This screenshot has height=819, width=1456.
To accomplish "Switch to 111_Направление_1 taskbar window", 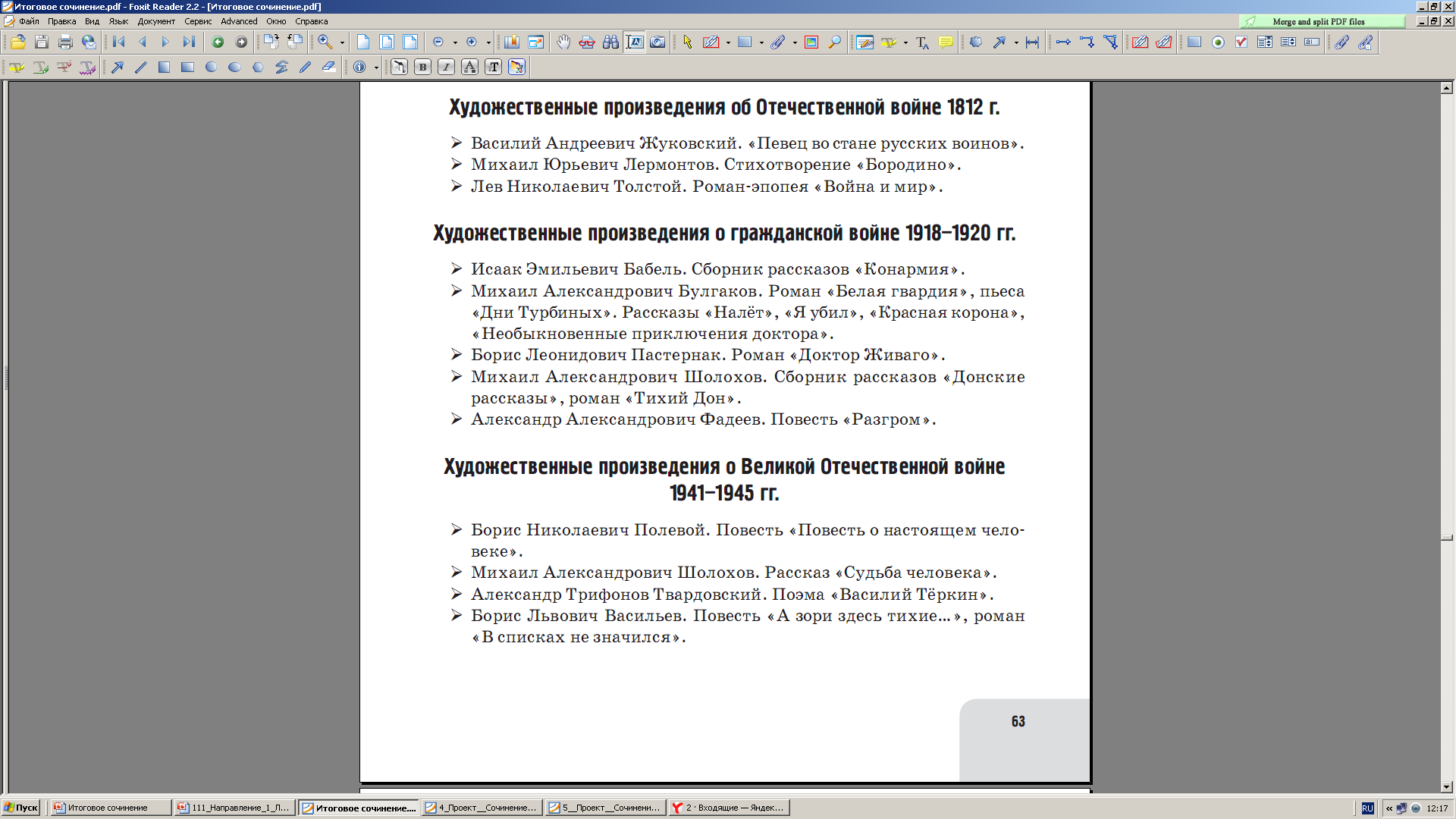I will 234,808.
